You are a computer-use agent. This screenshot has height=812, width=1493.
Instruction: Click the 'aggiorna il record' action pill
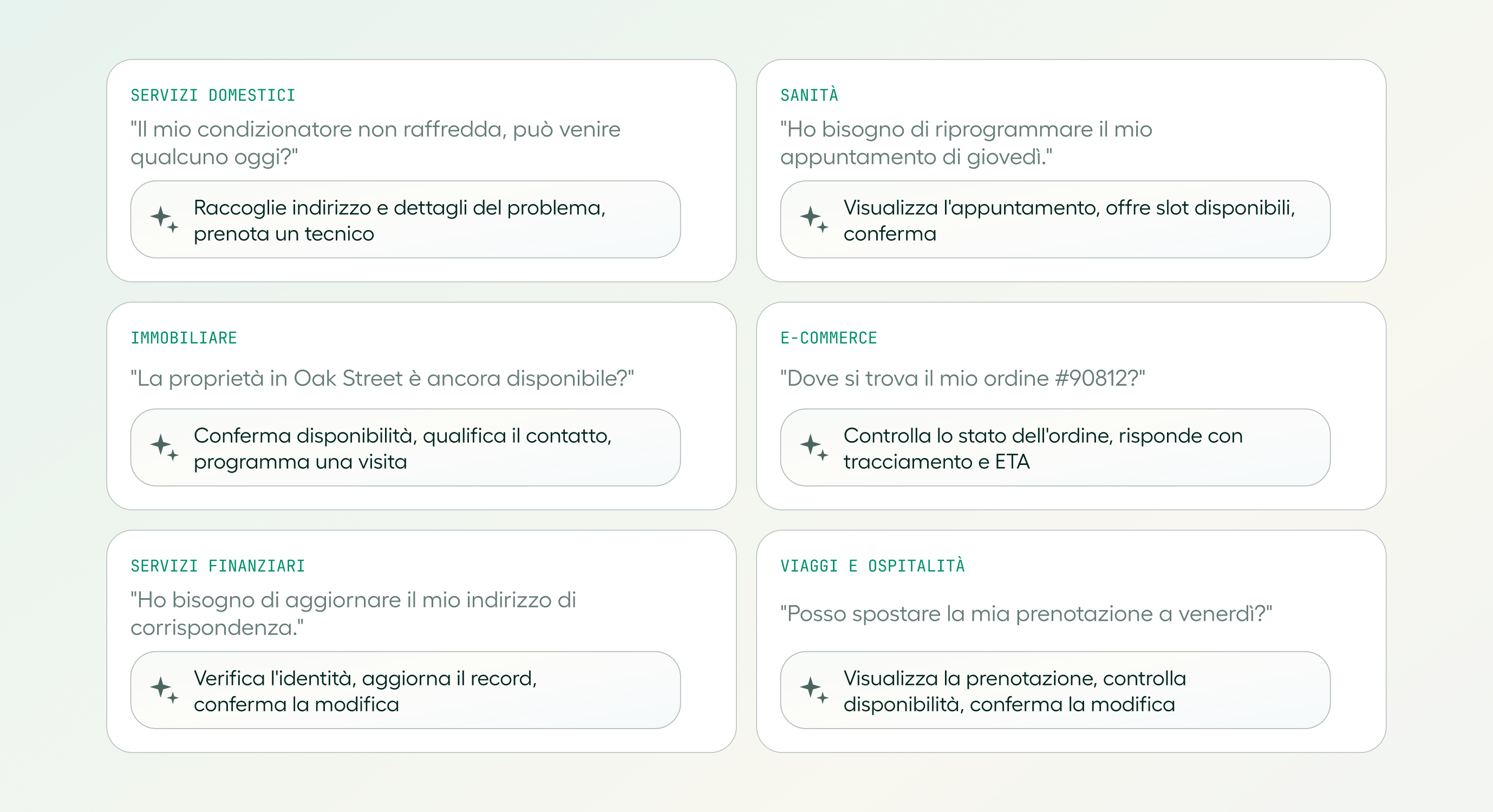click(405, 690)
